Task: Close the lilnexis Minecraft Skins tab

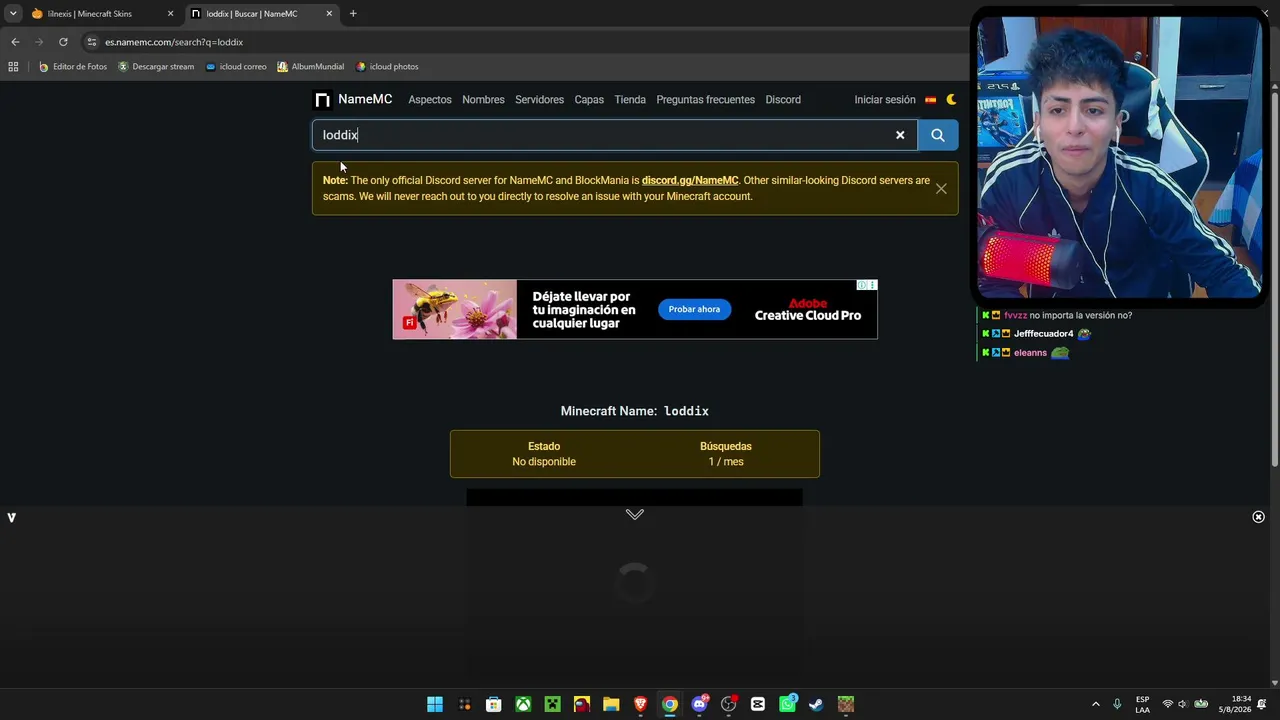Action: point(170,14)
